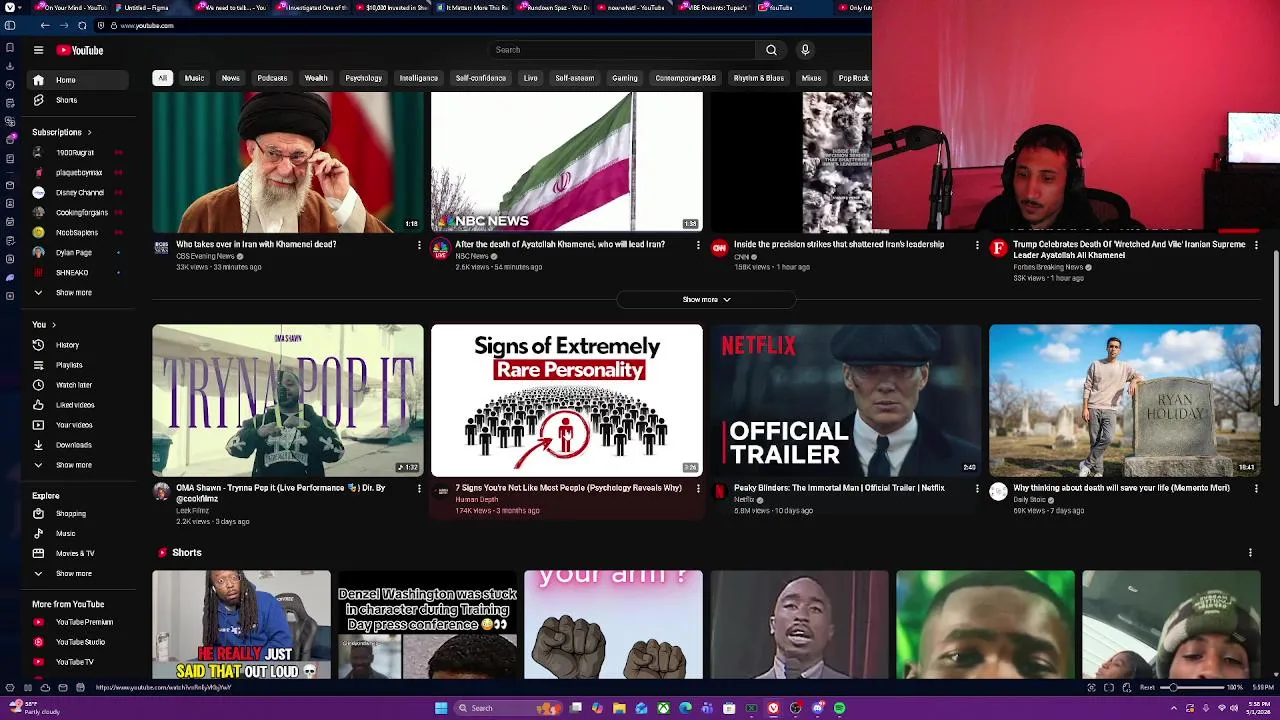This screenshot has height=720, width=1280.
Task: Select the News filter chip
Action: coord(230,78)
